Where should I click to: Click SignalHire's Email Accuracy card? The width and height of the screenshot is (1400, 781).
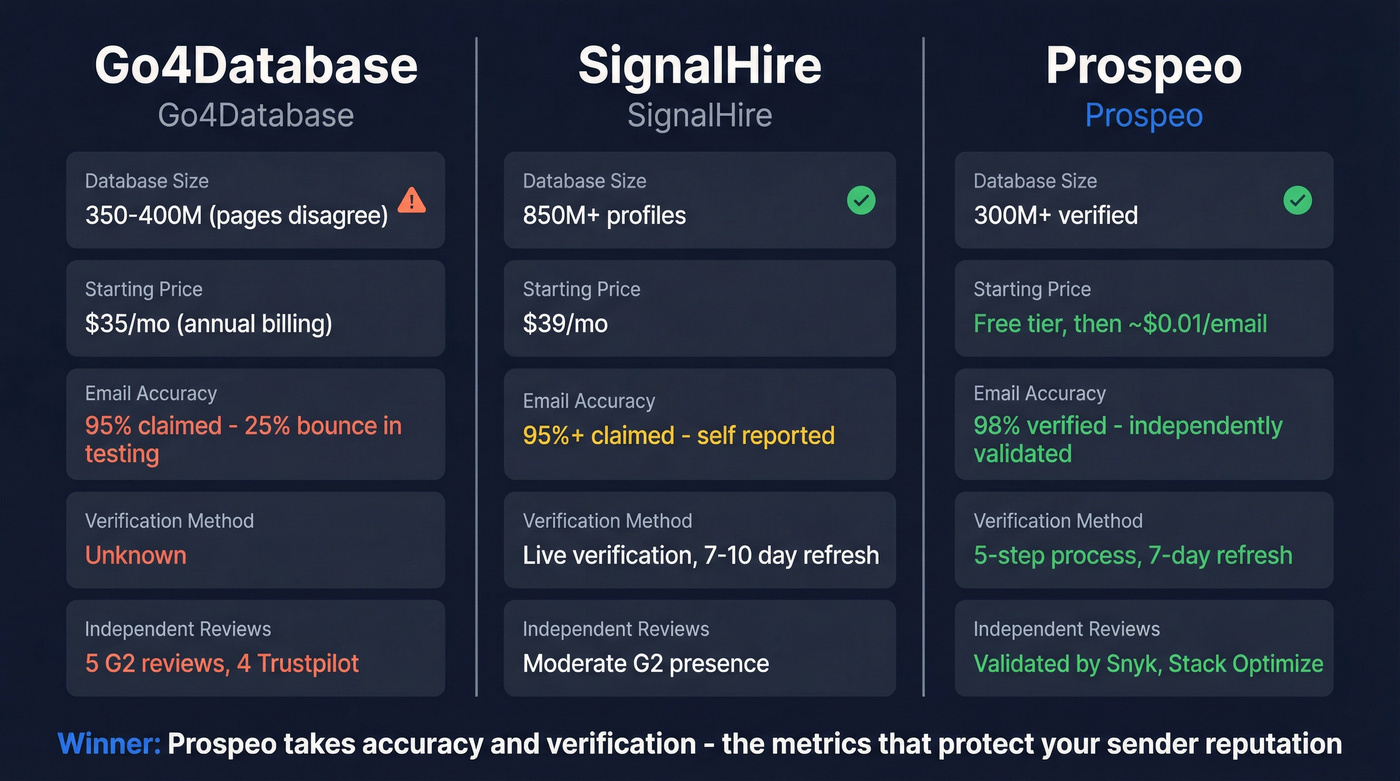pyautogui.click(x=699, y=424)
